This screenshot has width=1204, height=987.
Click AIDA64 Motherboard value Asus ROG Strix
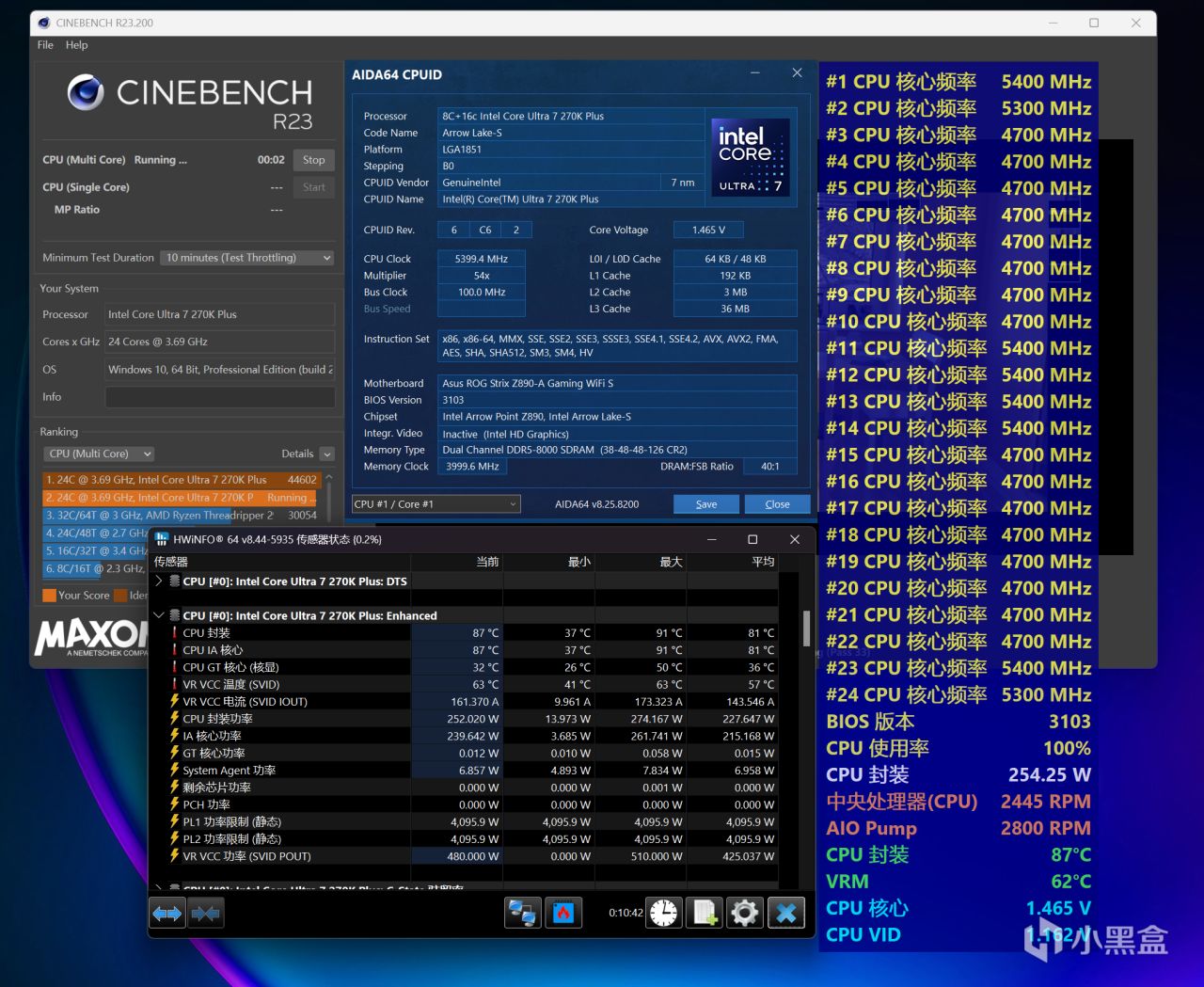(618, 384)
